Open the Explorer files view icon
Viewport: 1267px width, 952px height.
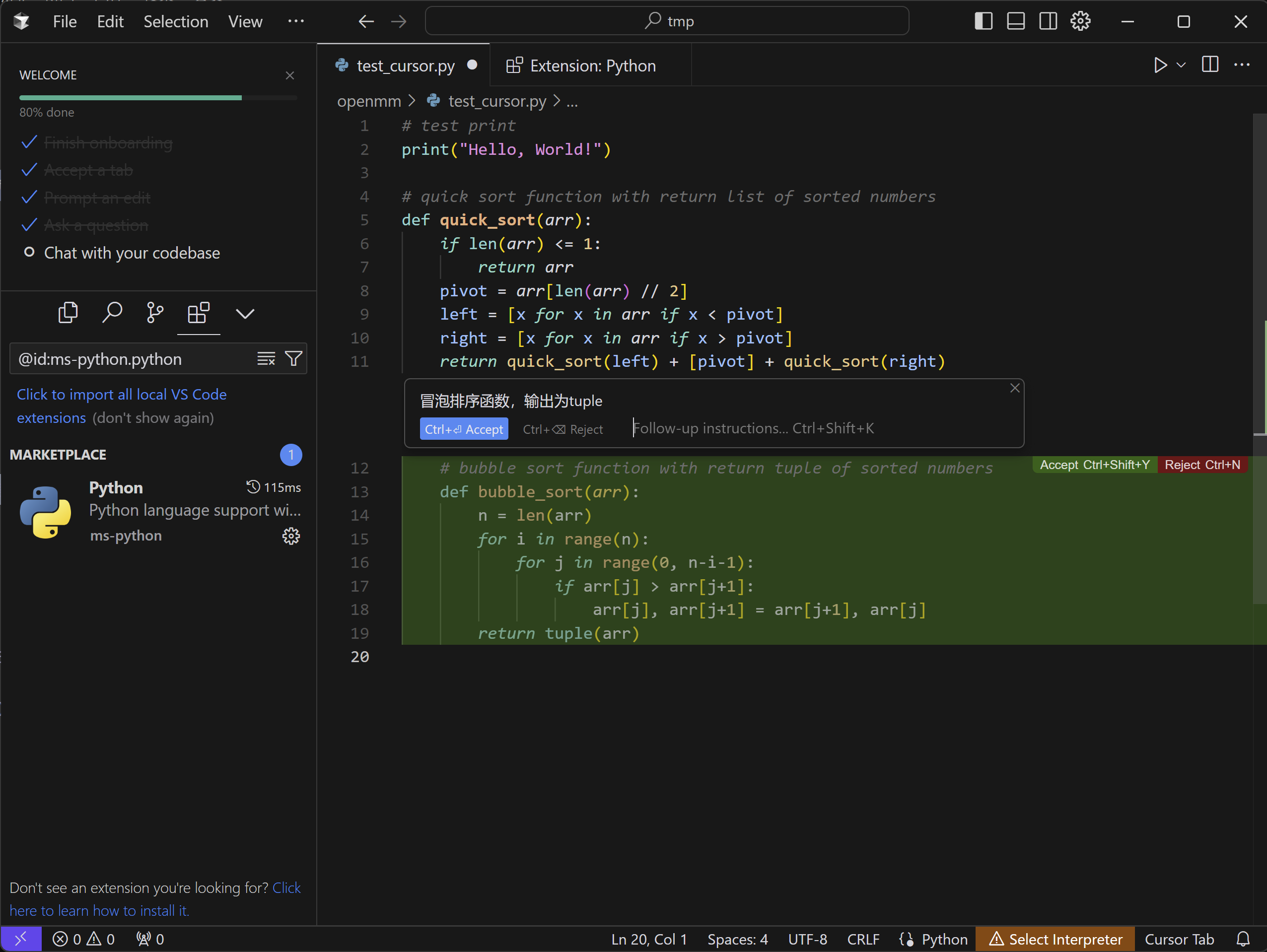tap(68, 313)
